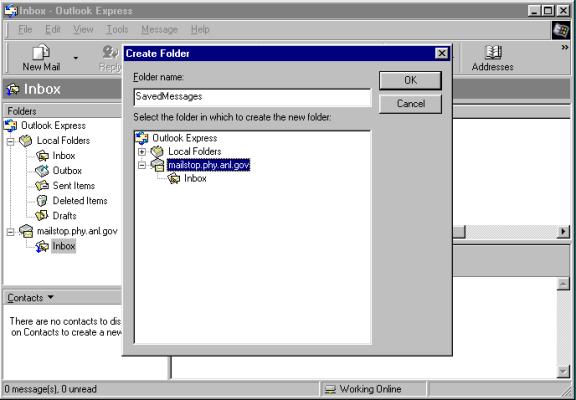Open the Help menu
The width and height of the screenshot is (576, 400).
point(200,29)
